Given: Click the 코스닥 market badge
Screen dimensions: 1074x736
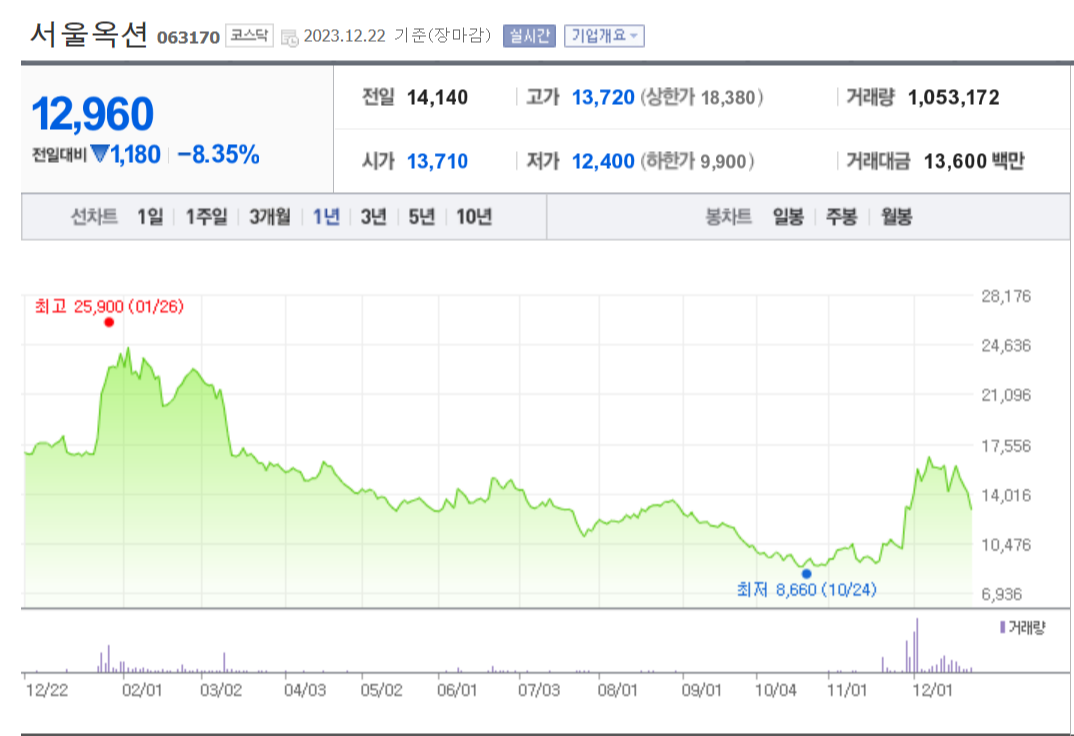Looking at the screenshot, I should click(249, 36).
